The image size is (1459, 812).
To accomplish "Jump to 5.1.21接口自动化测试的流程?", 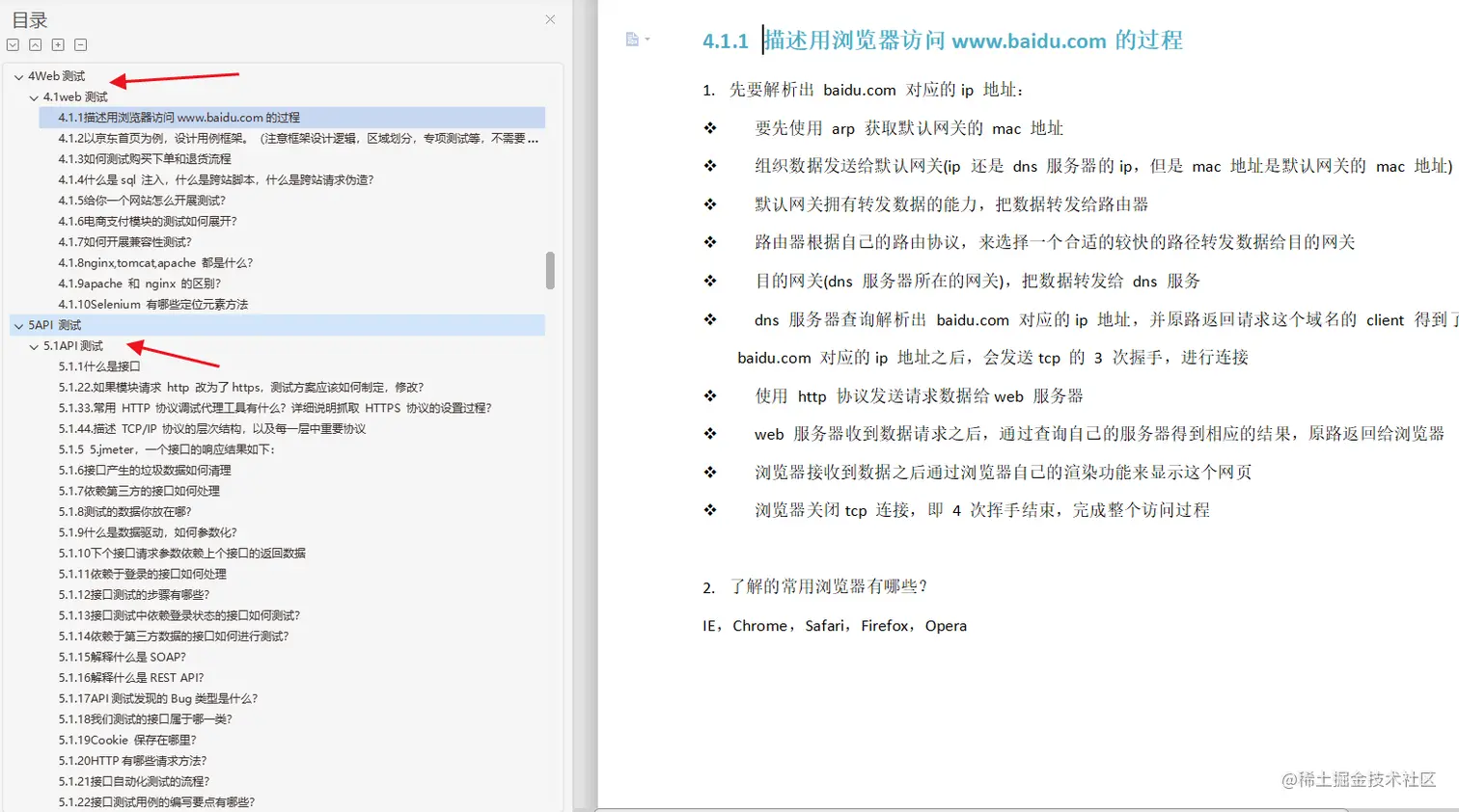I will pyautogui.click(x=134, y=781).
